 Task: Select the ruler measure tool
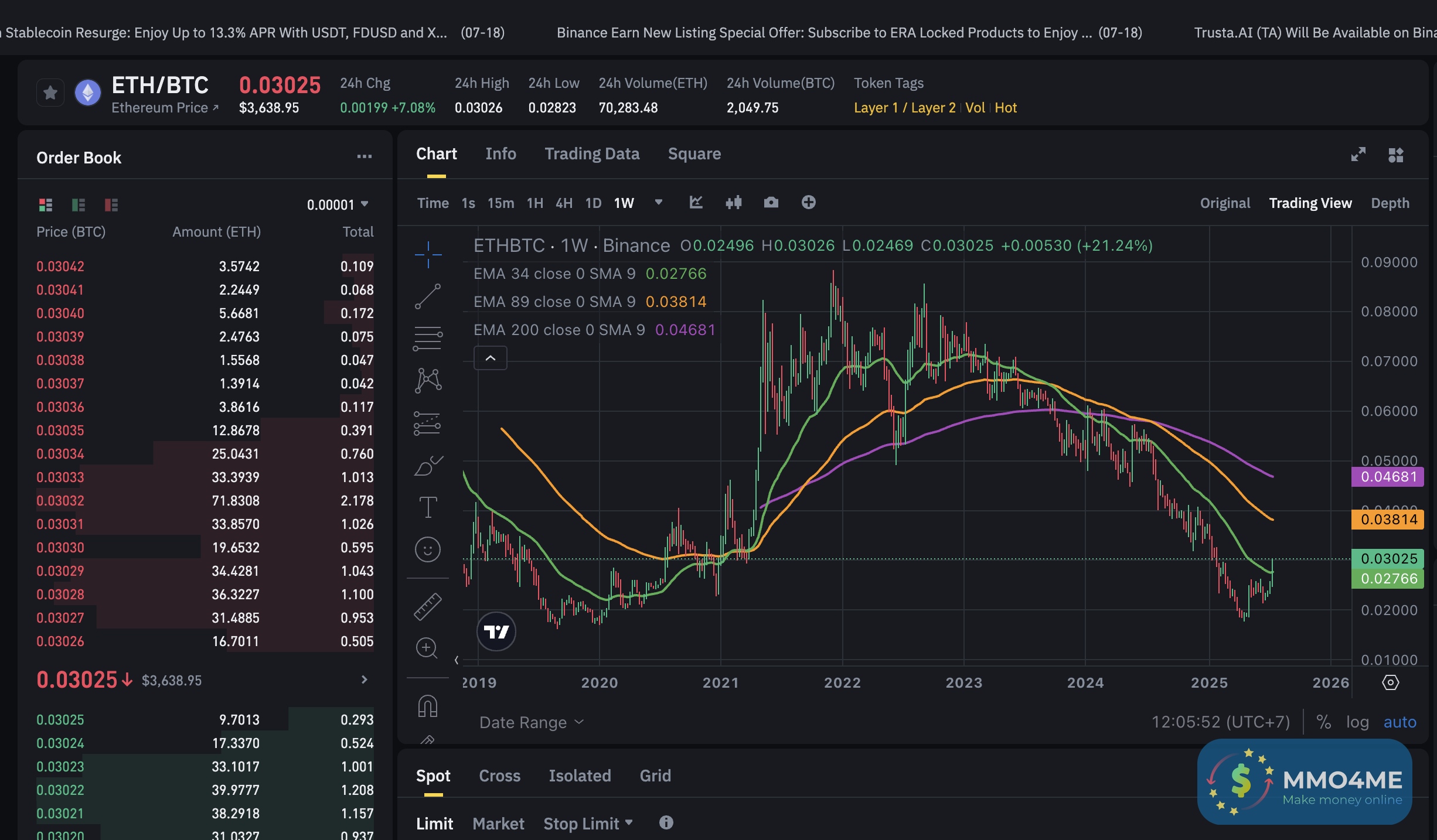coord(428,606)
